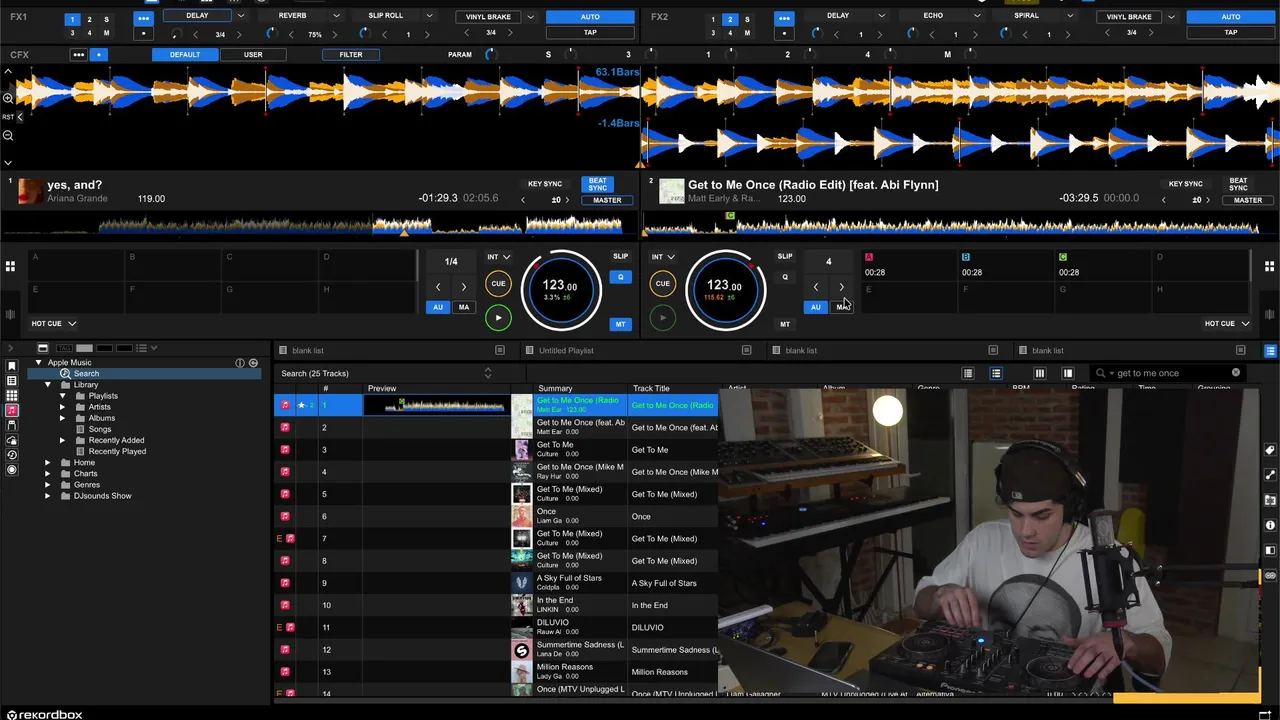Click the search field containing 'get to me once'
Screen dimensions: 1280x720
1167,373
